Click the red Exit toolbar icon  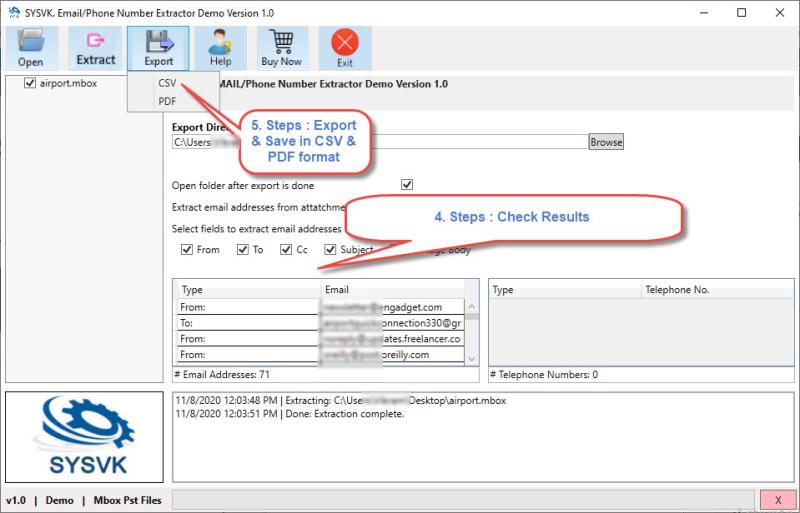point(345,48)
